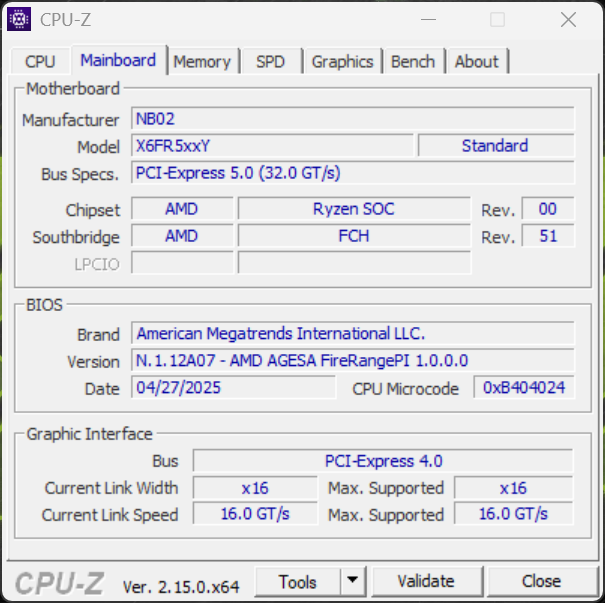Click the American Megatrends International LLC. brand
The width and height of the screenshot is (605, 603).
tap(353, 333)
